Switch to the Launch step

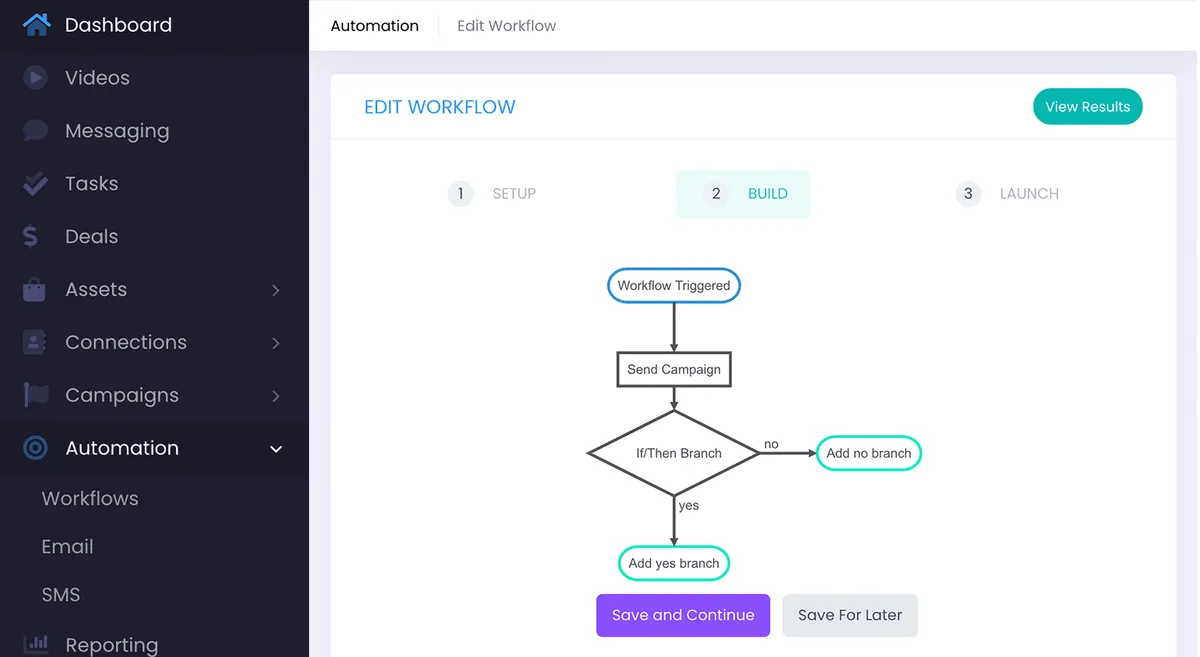[1007, 194]
